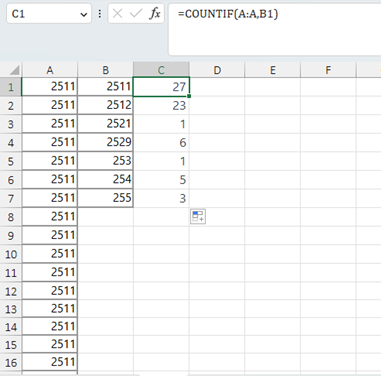Click cell B5 showing 253
The image size is (381, 376).
click(x=105, y=161)
